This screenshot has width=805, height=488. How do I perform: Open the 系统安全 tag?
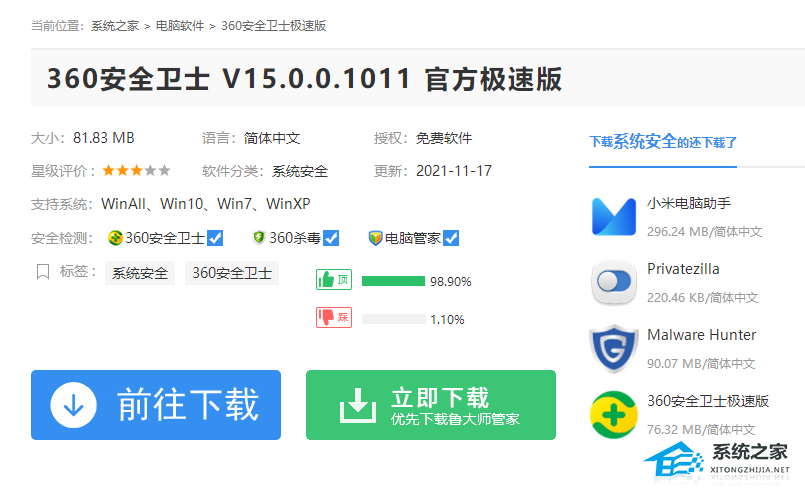140,273
